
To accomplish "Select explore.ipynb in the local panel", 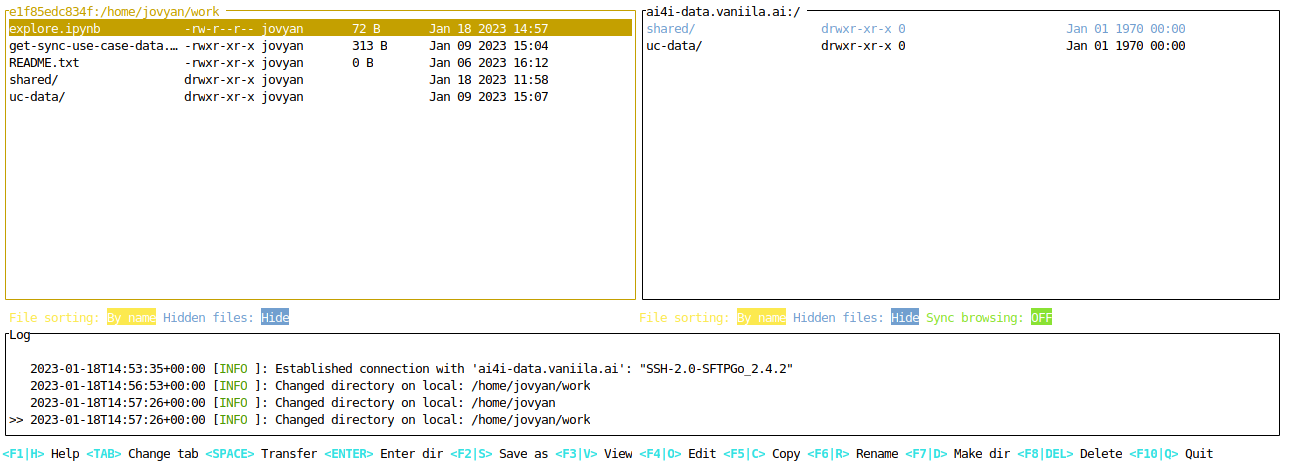I will click(x=55, y=29).
